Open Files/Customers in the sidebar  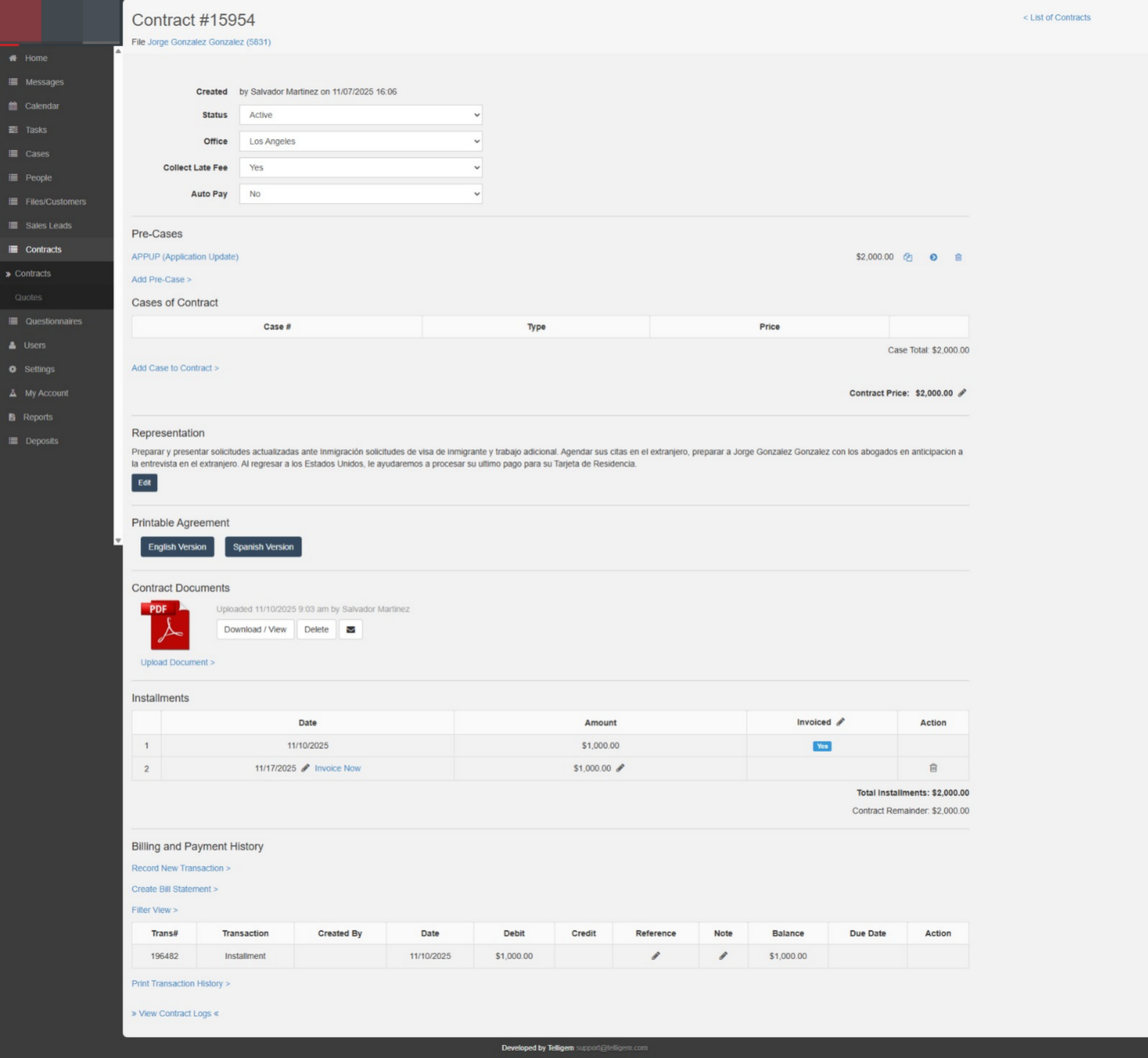pyautogui.click(x=55, y=202)
